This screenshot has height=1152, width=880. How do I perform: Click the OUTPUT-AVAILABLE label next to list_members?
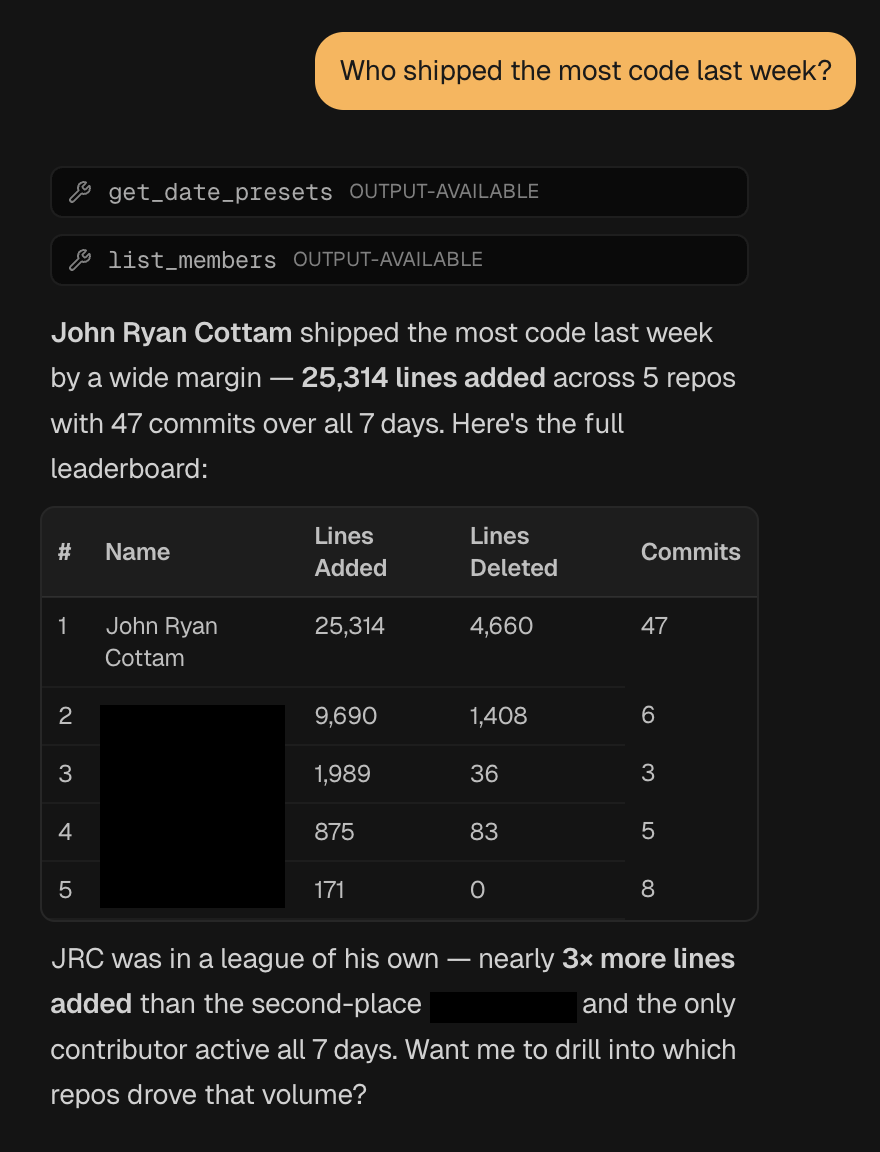pos(388,259)
